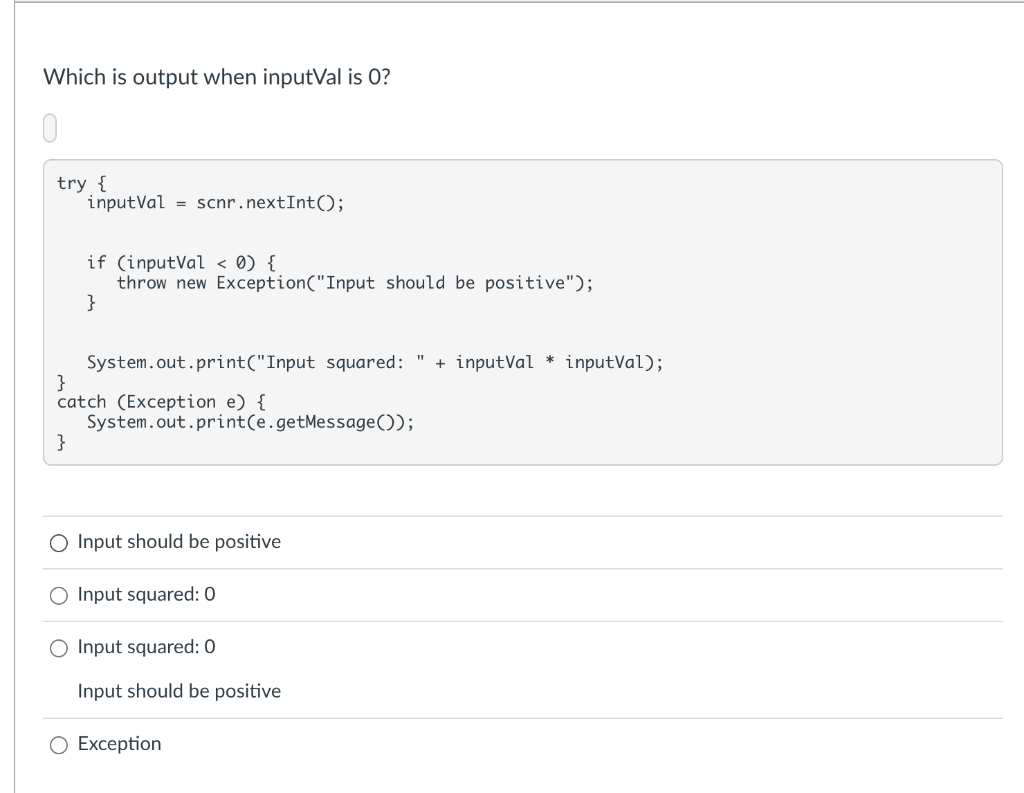Click the question text about inputVal
The width and height of the screenshot is (1024, 793).
[217, 78]
